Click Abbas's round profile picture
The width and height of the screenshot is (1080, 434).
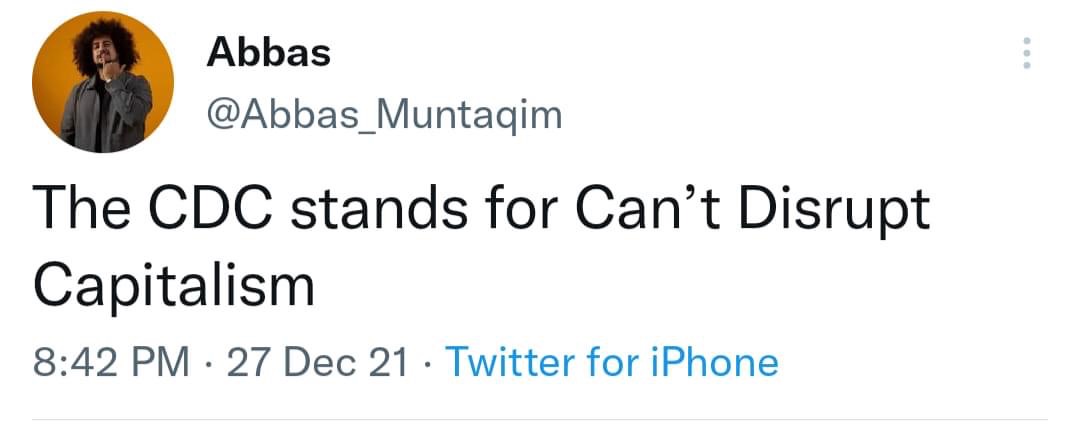click(x=103, y=82)
